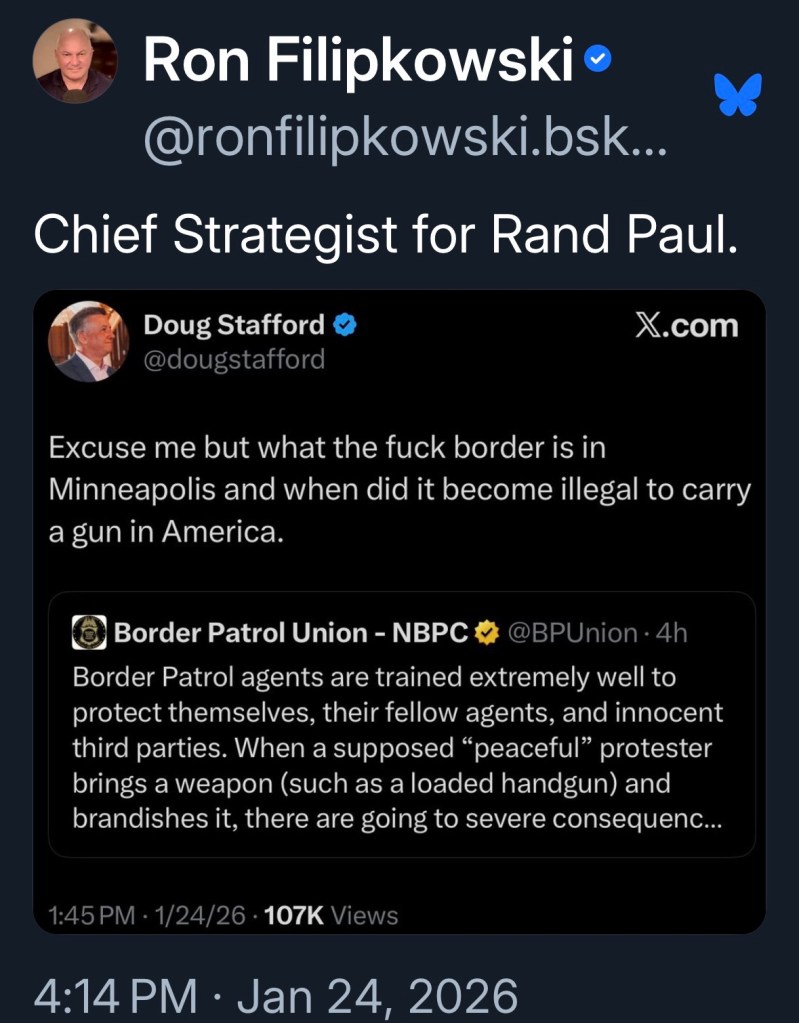Click the Ron Filipkowski display name

(358, 60)
